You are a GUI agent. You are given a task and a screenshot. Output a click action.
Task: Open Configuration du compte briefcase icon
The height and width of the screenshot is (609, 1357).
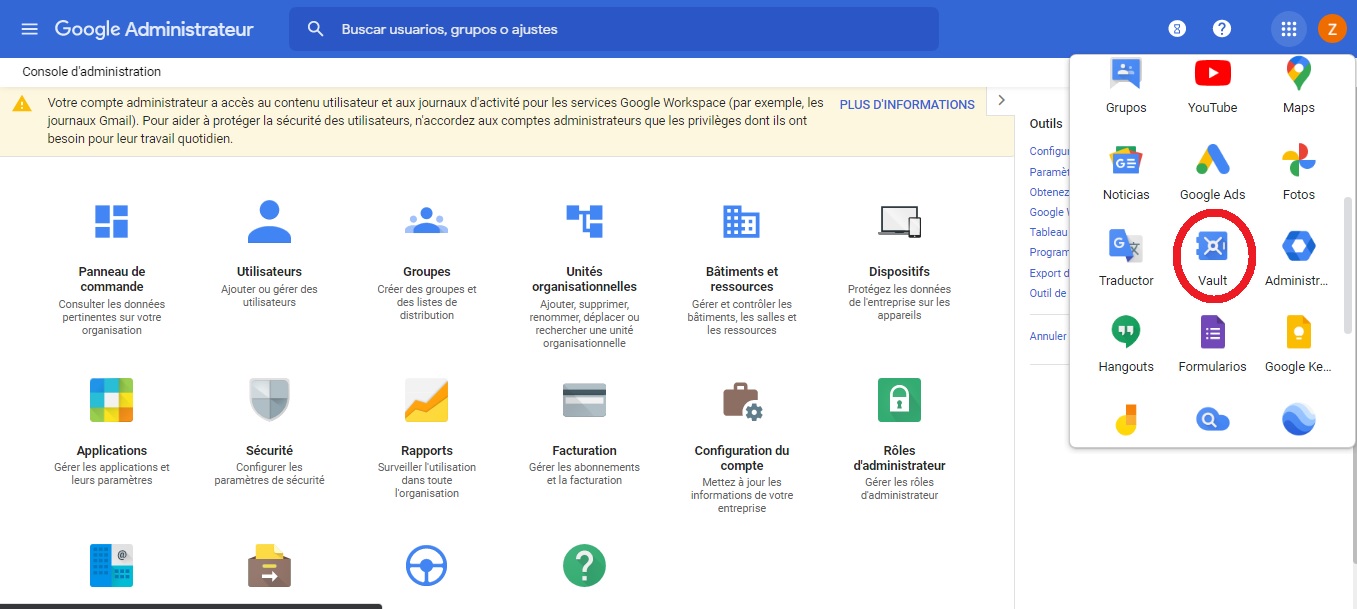741,401
